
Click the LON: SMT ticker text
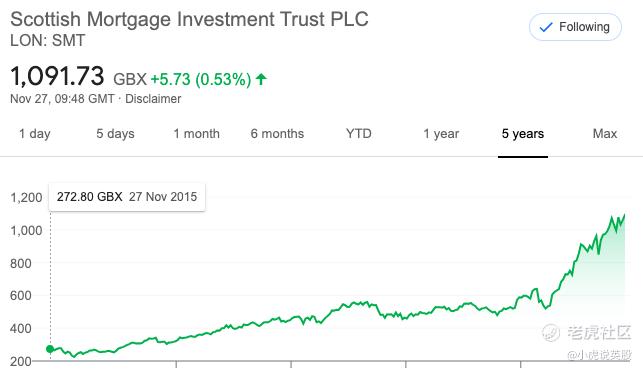(x=48, y=41)
